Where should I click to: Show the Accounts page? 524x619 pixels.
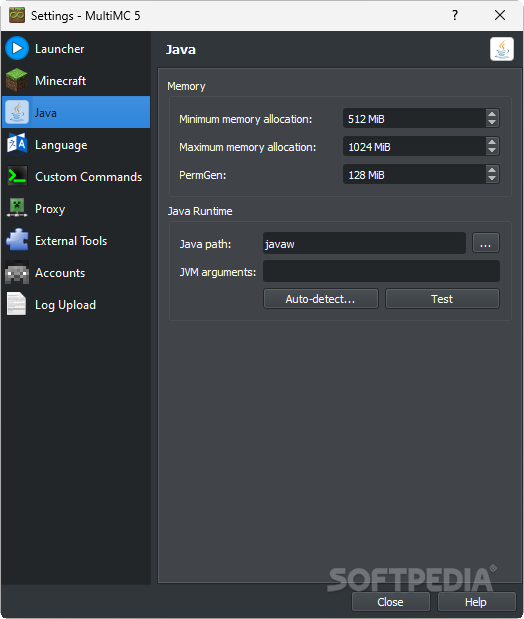(76, 272)
